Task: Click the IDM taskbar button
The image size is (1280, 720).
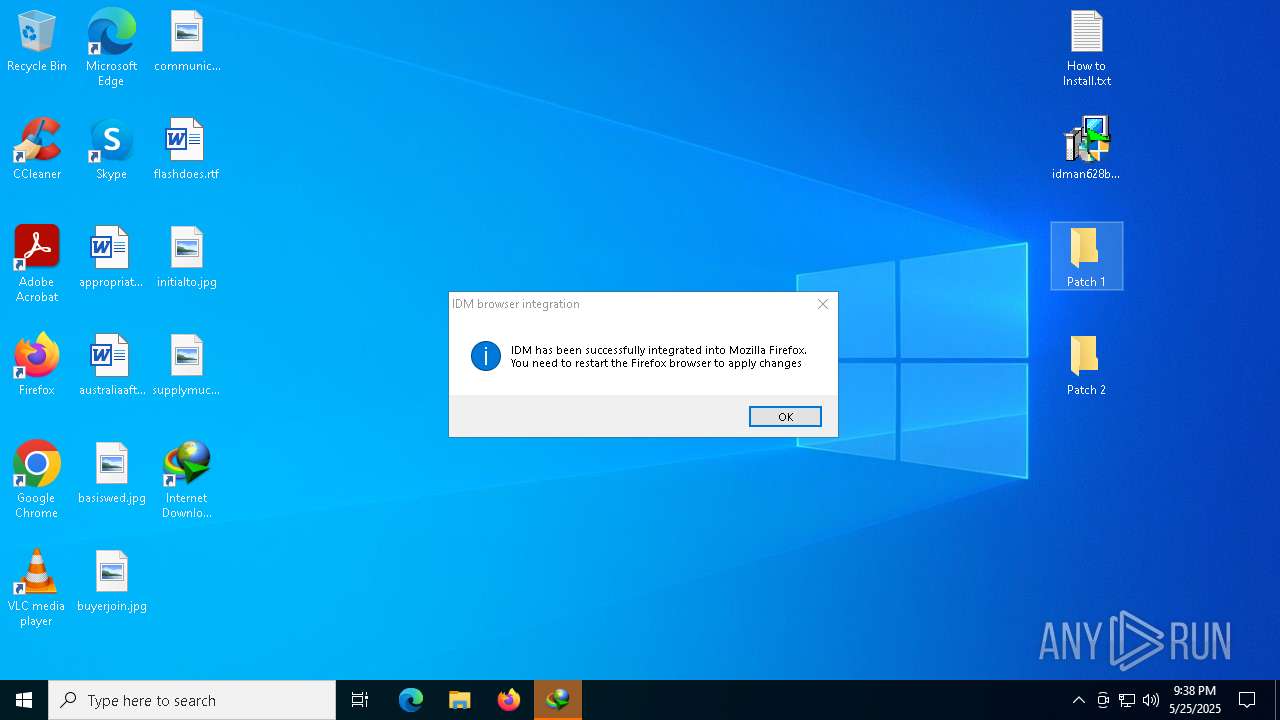Action: click(x=558, y=700)
